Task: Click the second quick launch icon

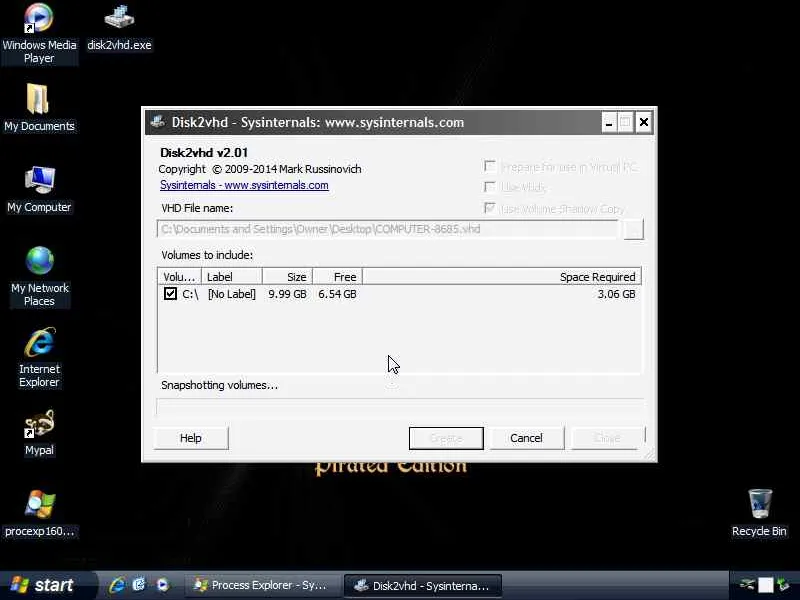Action: point(139,585)
